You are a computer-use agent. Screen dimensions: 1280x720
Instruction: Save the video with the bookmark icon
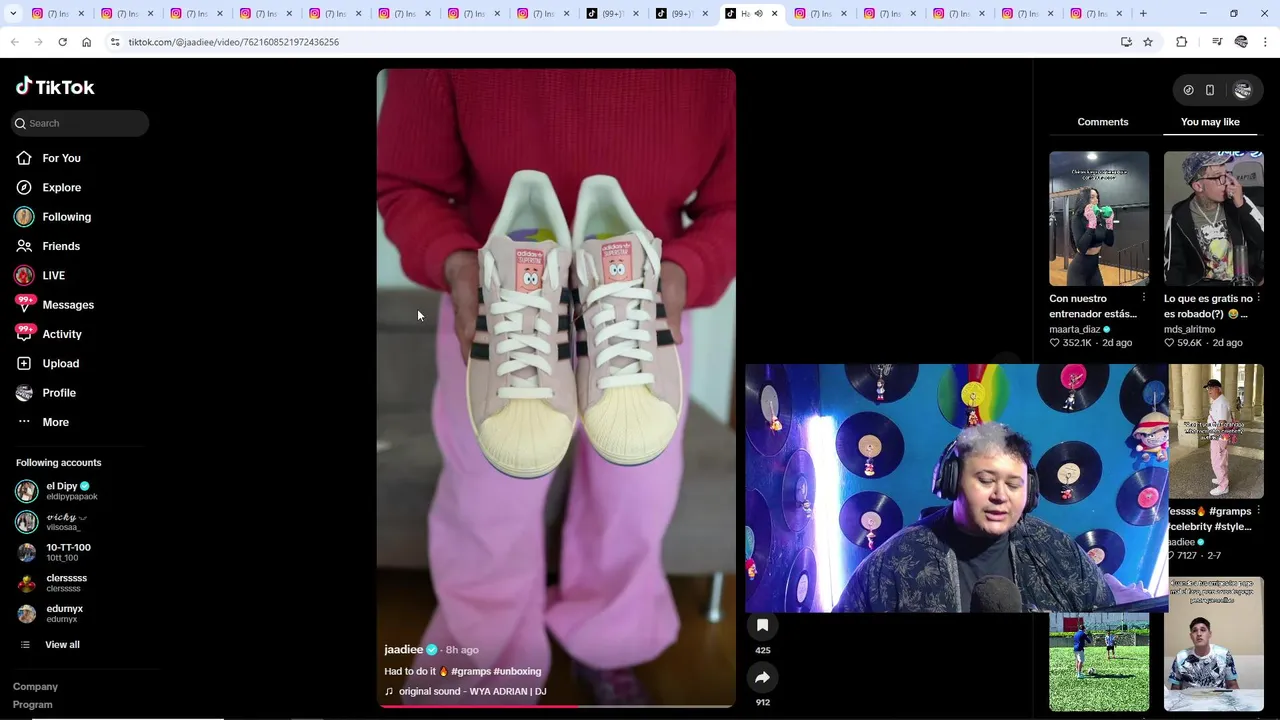[x=762, y=625]
